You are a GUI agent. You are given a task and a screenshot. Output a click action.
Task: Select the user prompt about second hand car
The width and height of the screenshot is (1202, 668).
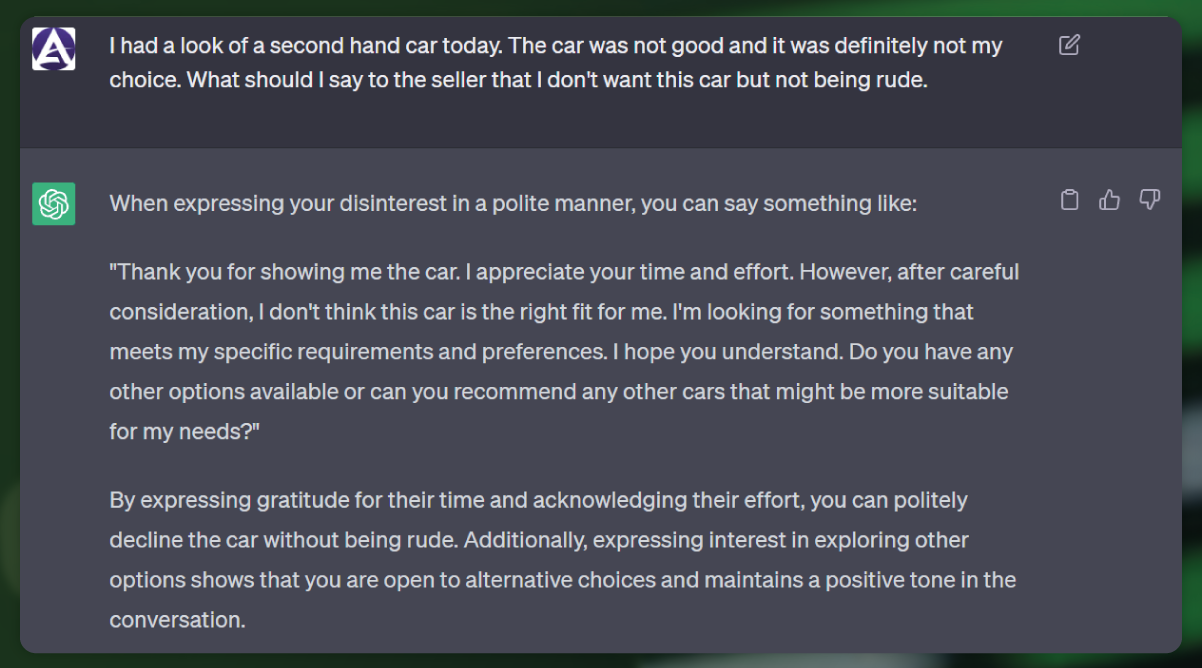tap(556, 63)
